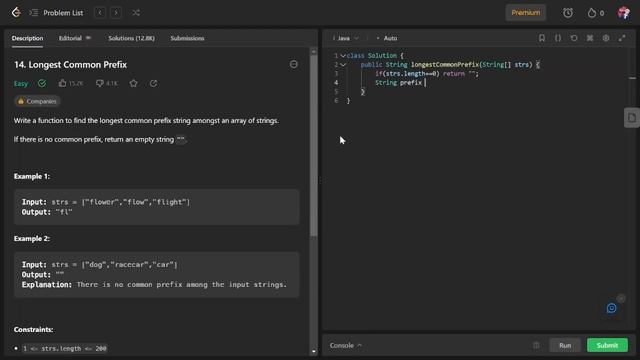Screen dimensions: 640x360
Task: Click the solved checkmark status icon
Action: [42, 83]
